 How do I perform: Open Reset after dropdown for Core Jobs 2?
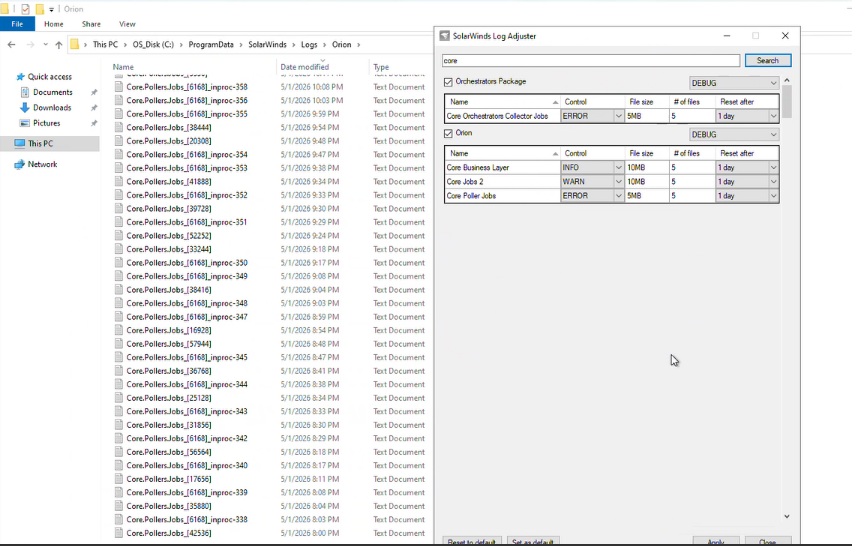coord(747,181)
